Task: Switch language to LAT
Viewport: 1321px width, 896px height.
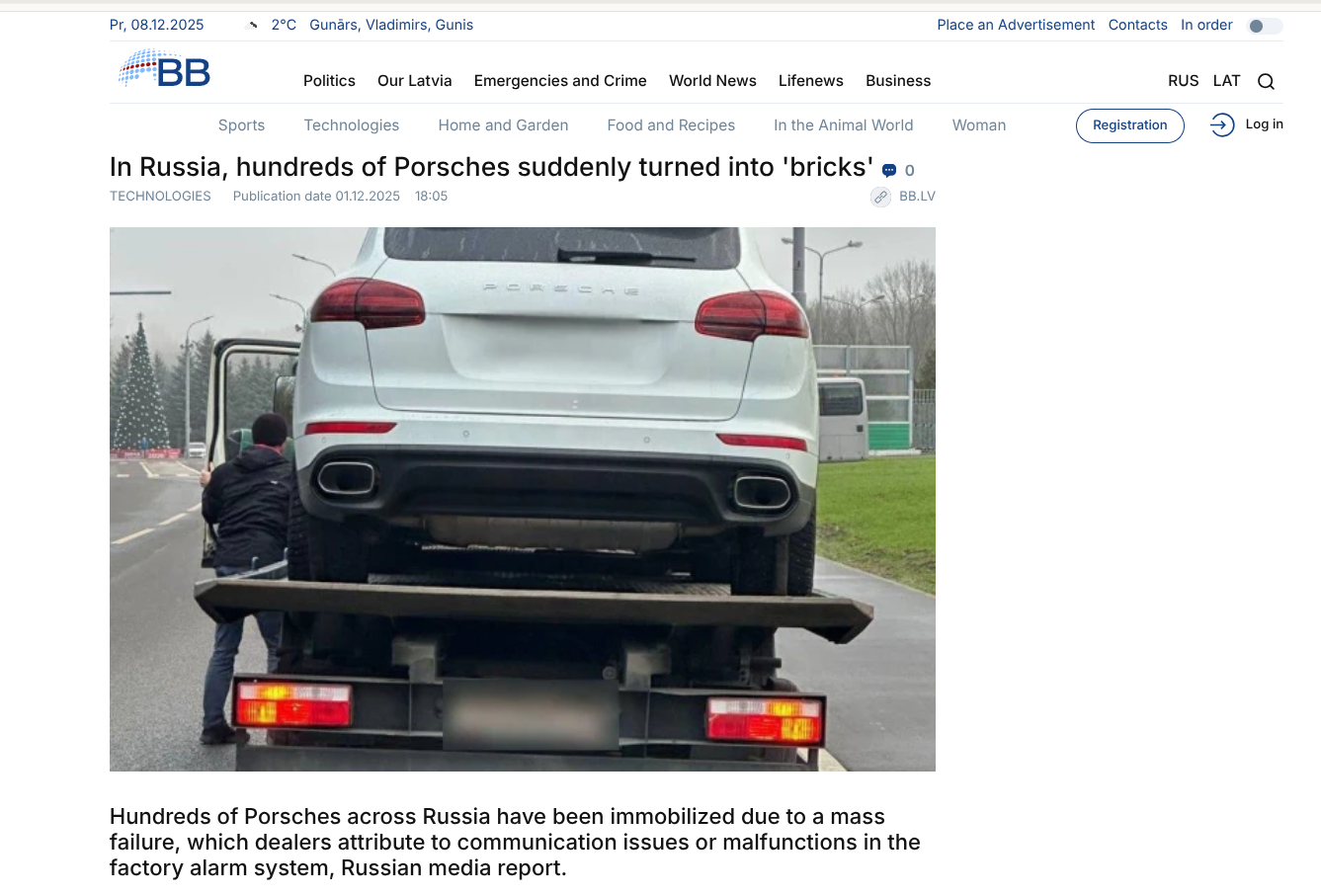Action: tap(1226, 81)
